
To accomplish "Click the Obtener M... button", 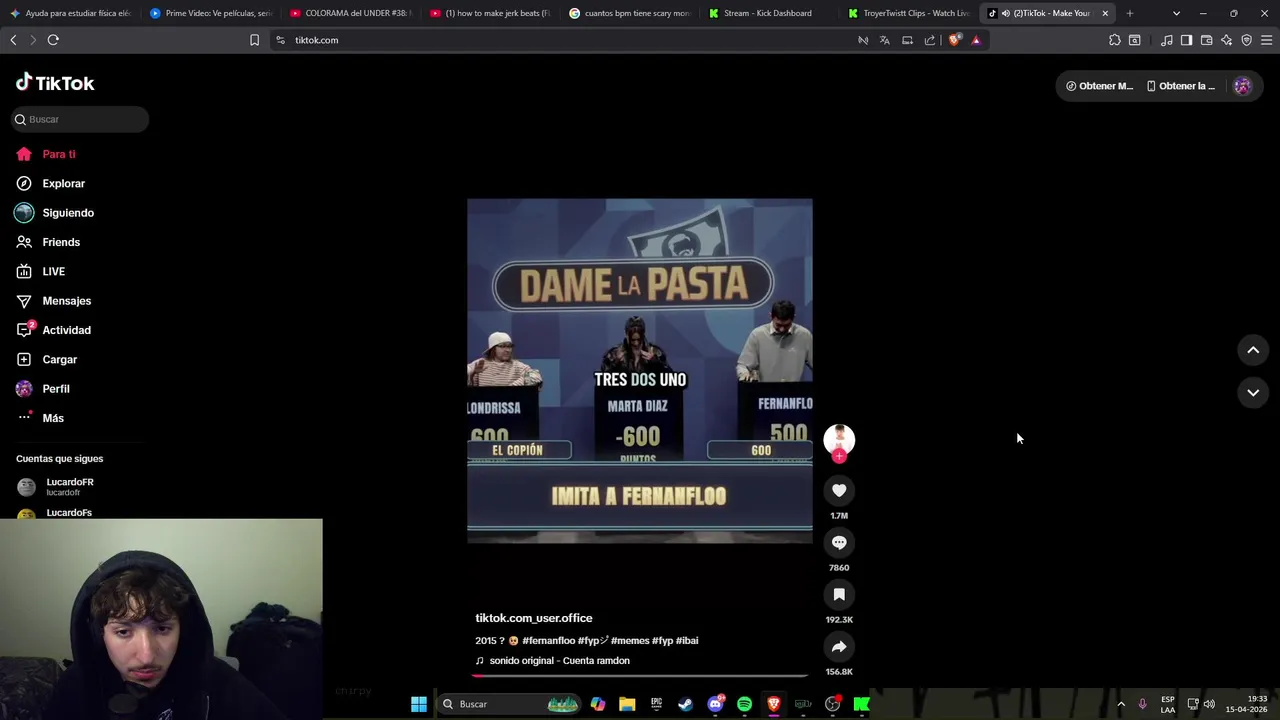I will click(1099, 86).
